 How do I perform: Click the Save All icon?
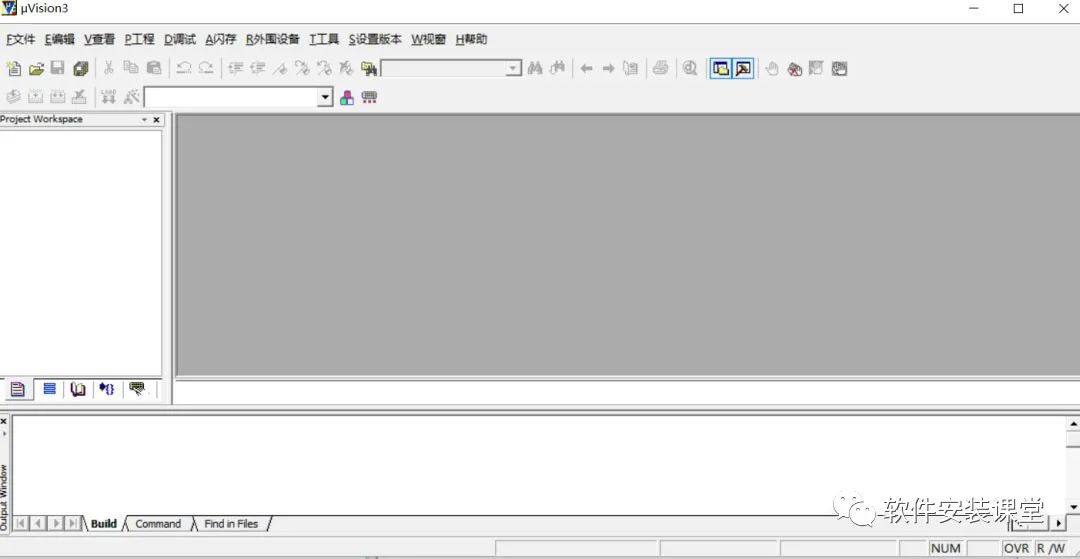pos(81,68)
